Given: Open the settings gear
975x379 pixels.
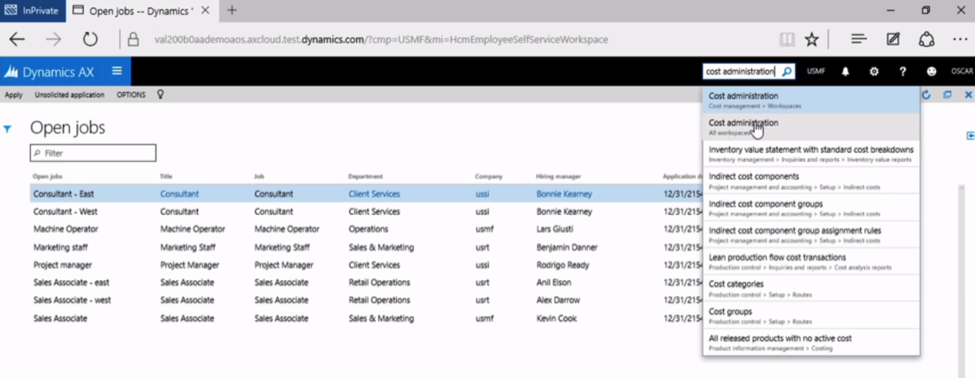Looking at the screenshot, I should coord(874,71).
